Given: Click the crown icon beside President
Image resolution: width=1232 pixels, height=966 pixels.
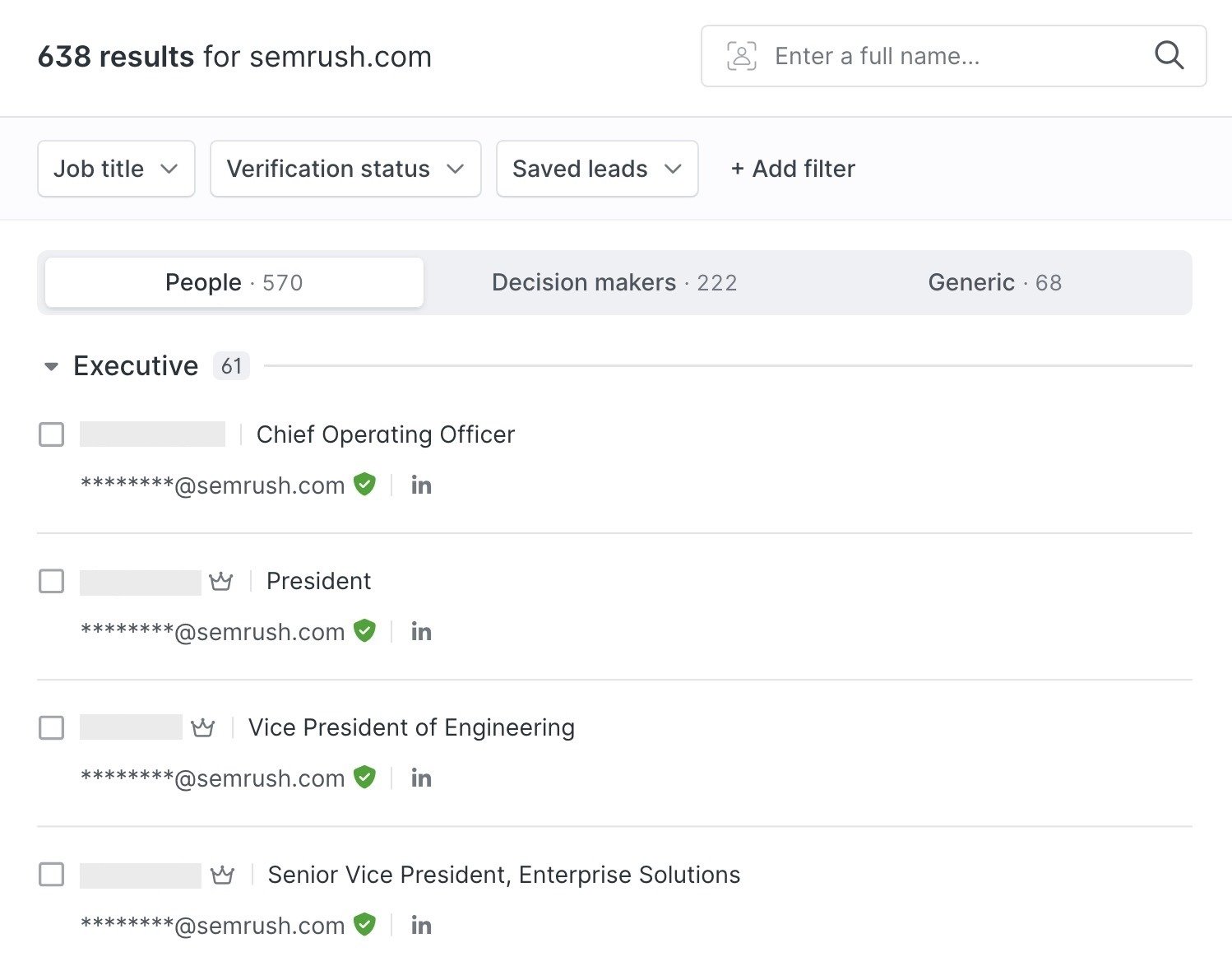Looking at the screenshot, I should pyautogui.click(x=221, y=582).
